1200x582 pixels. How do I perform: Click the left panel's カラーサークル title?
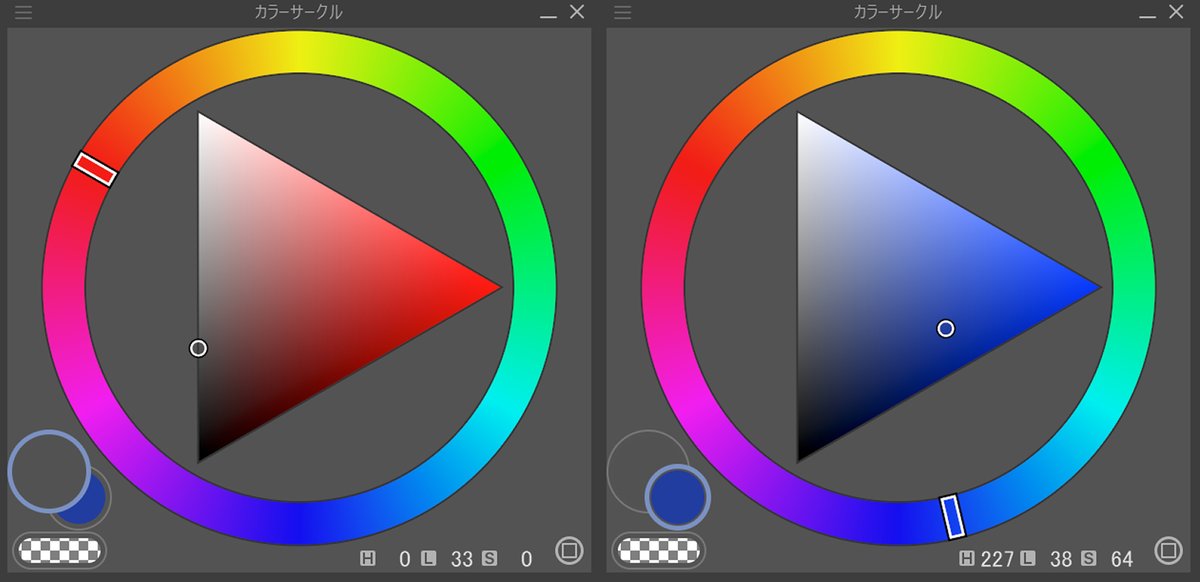[298, 12]
